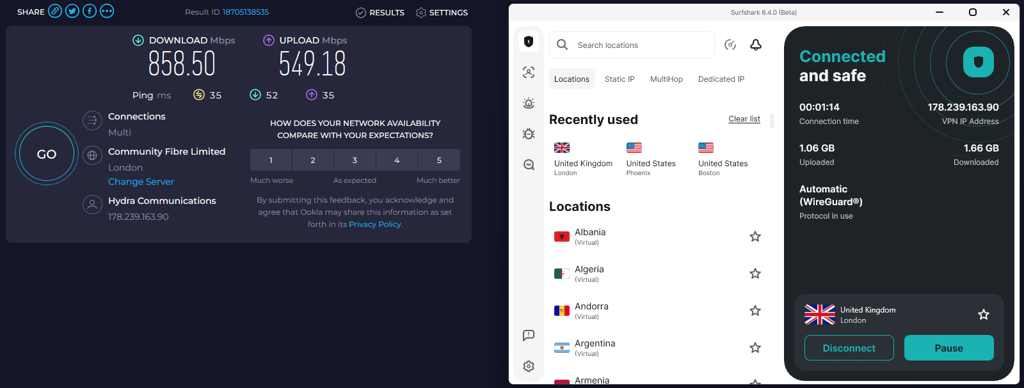Switch to MultiHop tab

666,79
